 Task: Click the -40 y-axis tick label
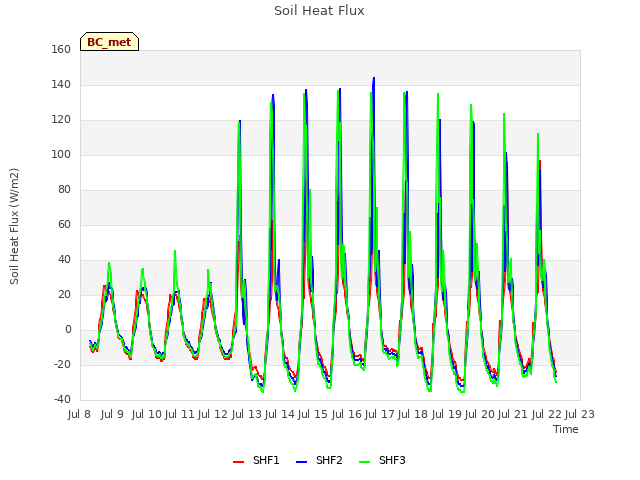pos(62,399)
